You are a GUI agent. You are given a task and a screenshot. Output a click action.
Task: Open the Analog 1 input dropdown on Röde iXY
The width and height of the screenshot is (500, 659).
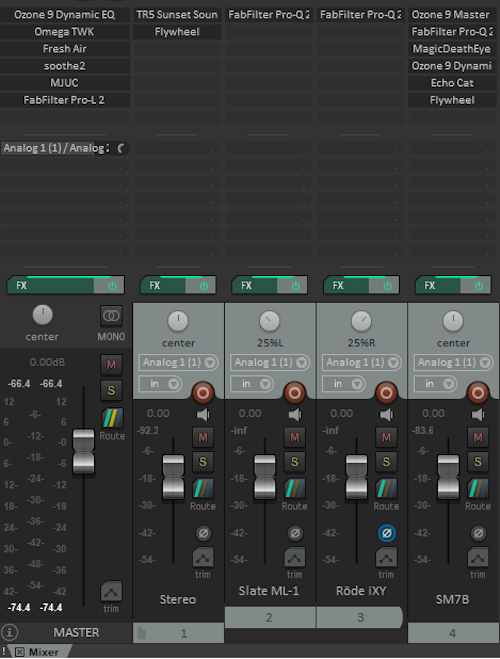(x=362, y=362)
